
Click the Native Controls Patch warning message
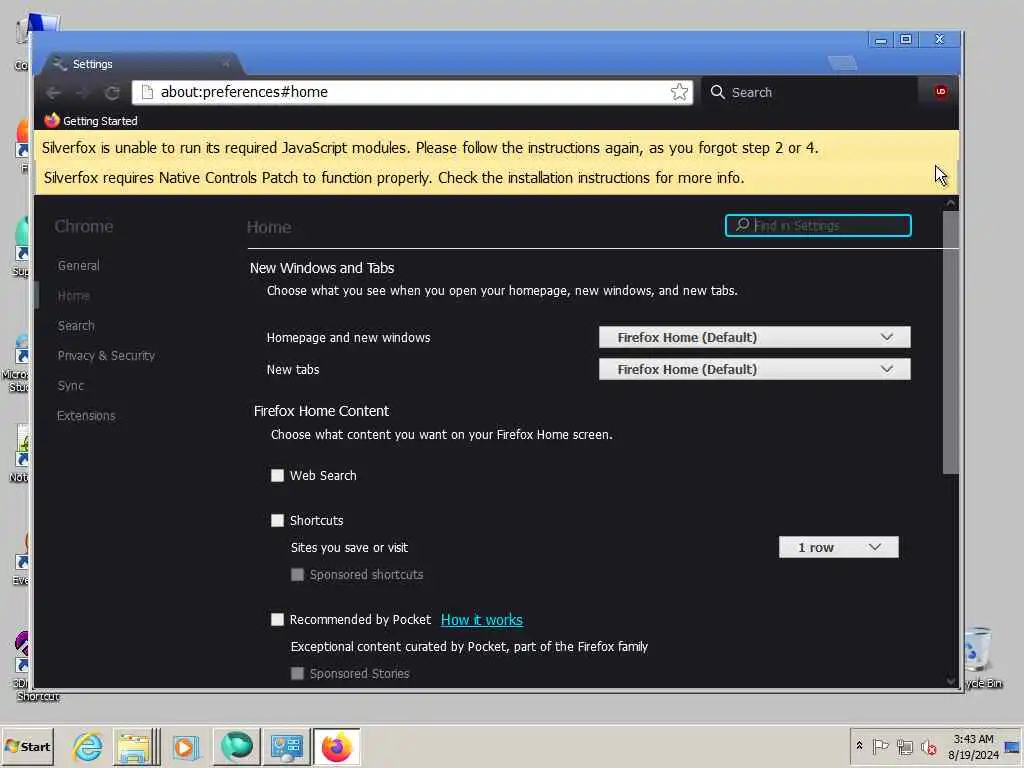[x=394, y=178]
